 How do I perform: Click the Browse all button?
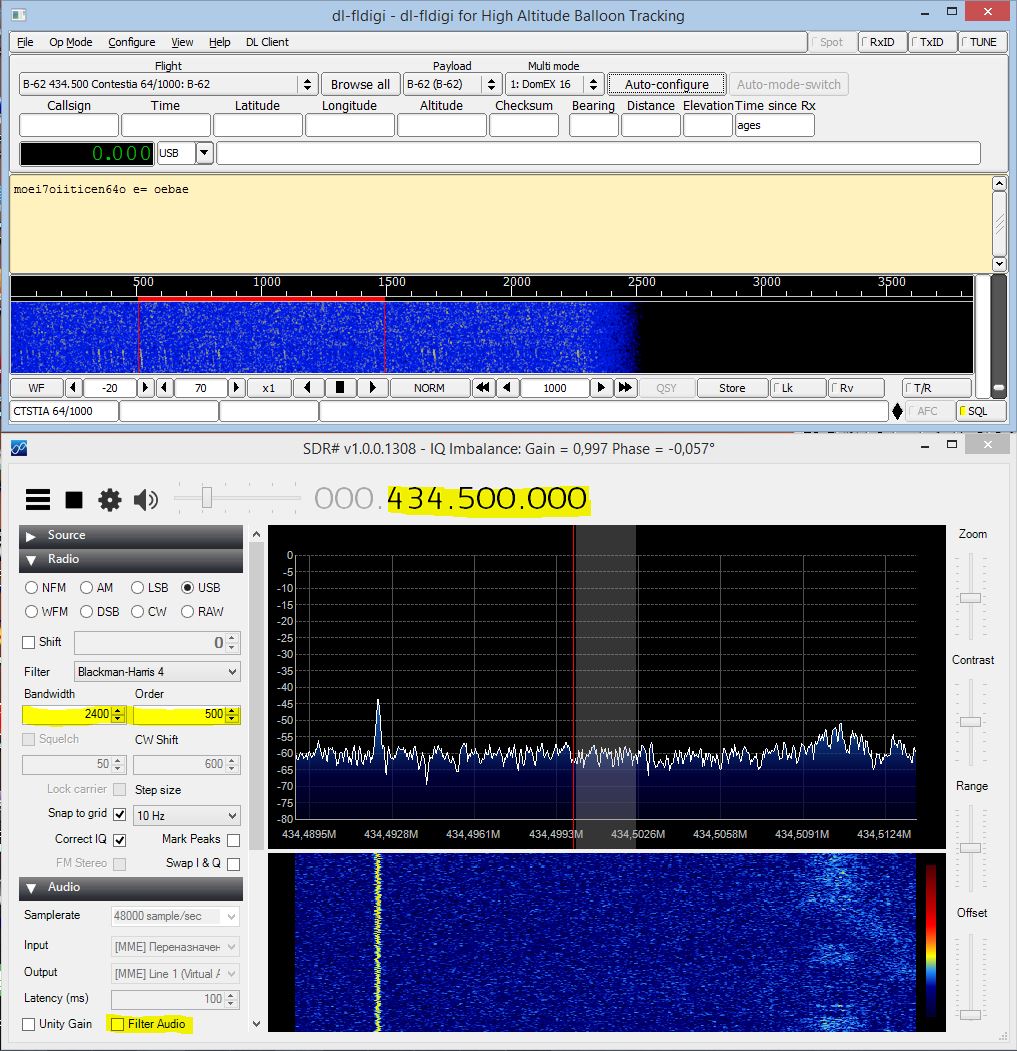(360, 85)
